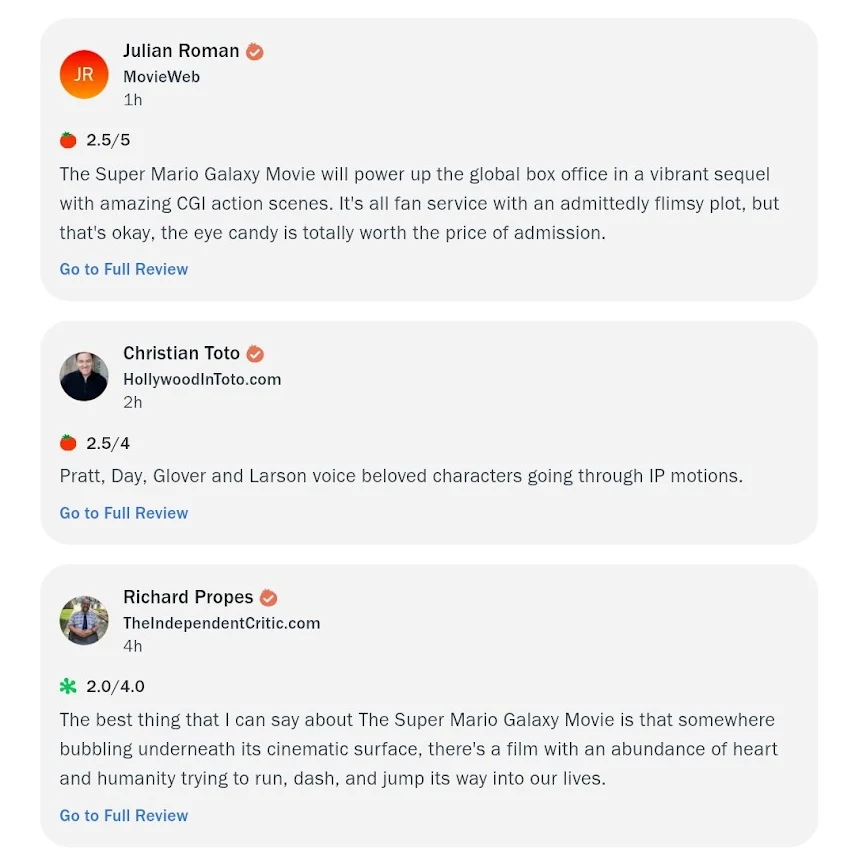Go to Full Review by Julian Roman

point(124,269)
